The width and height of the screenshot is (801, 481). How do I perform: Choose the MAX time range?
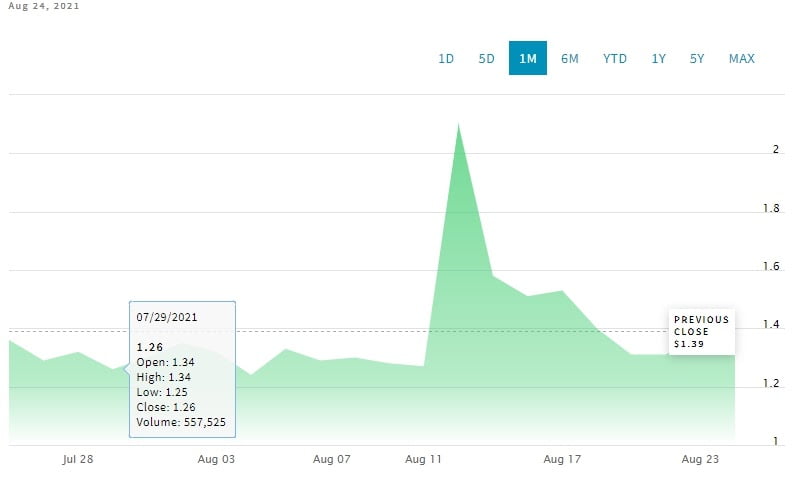click(x=741, y=58)
